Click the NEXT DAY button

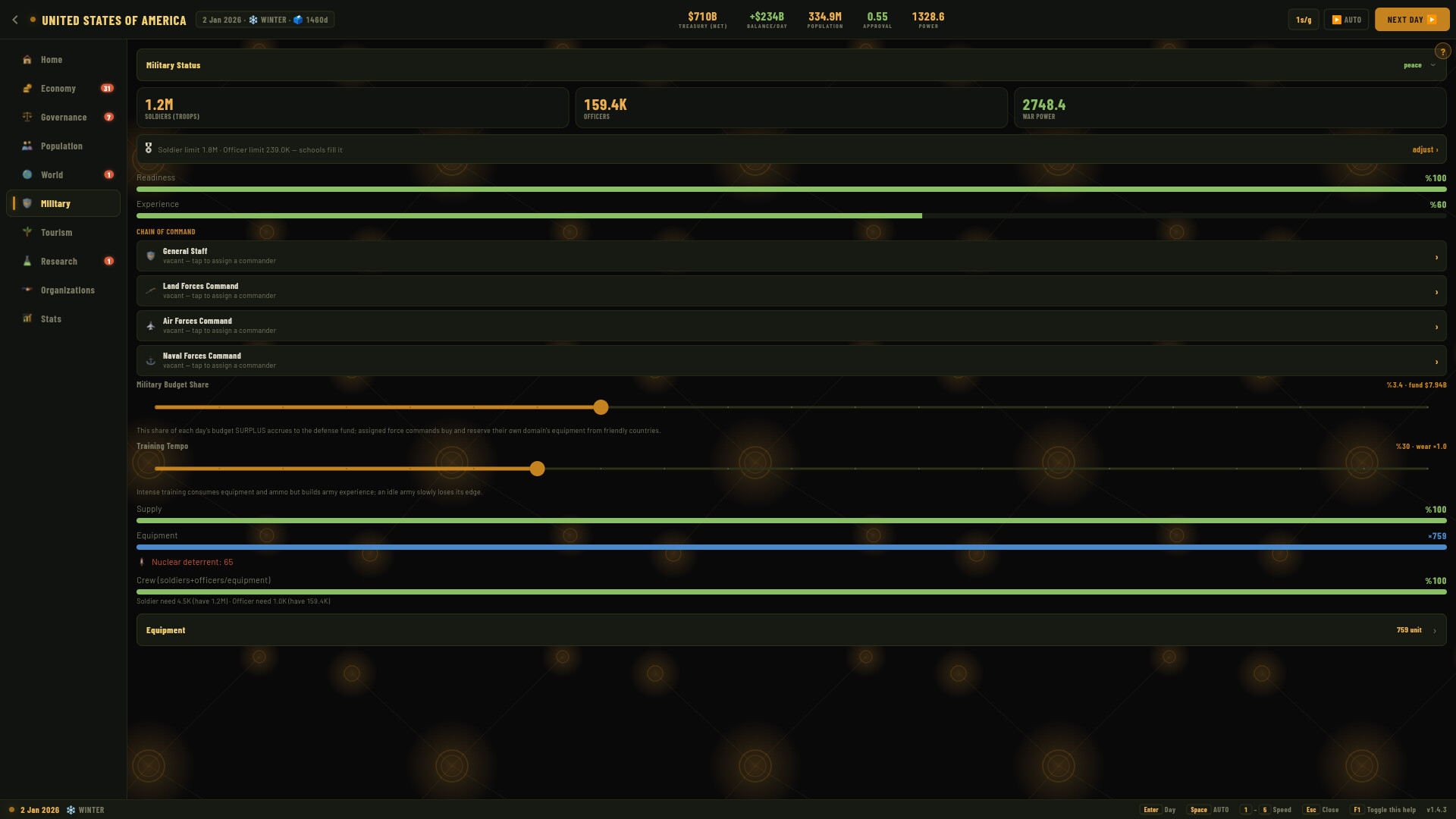tap(1412, 20)
